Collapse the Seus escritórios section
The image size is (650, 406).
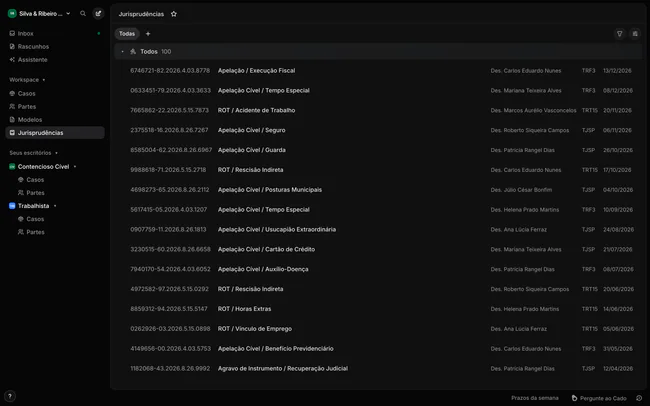coord(33,153)
